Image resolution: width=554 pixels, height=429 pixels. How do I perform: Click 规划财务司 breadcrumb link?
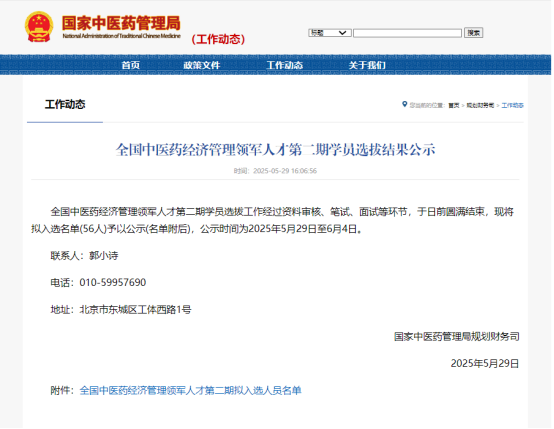pyautogui.click(x=480, y=105)
